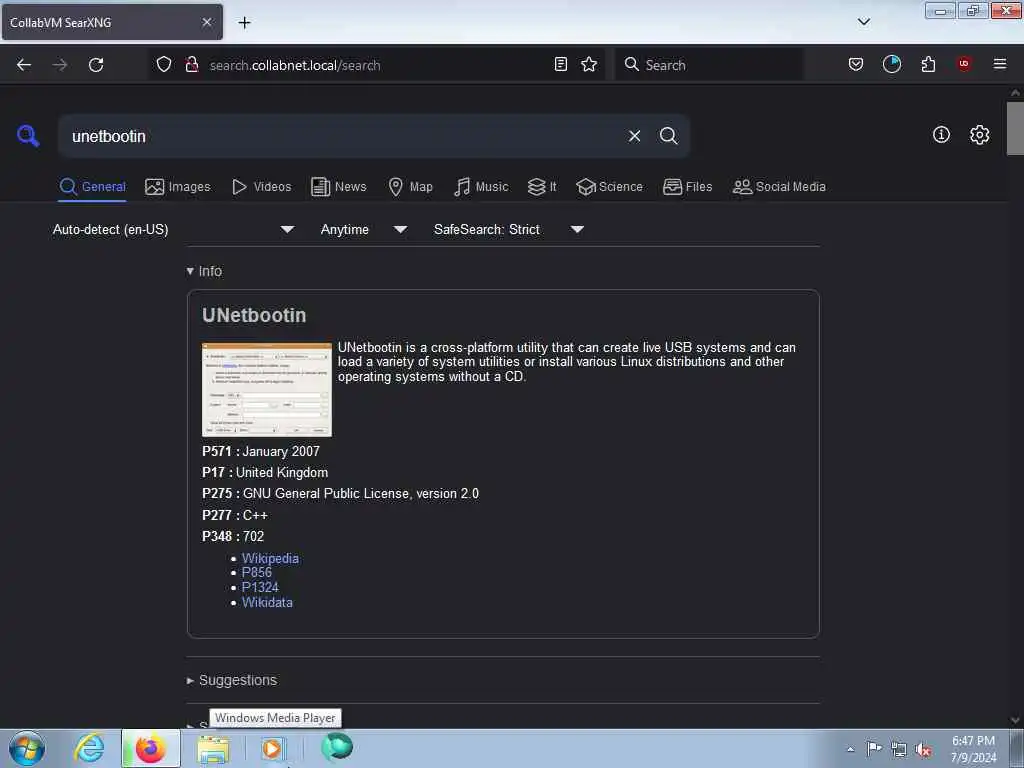Open tracking protection shield icon
Screen dimensions: 1024x768
point(164,64)
